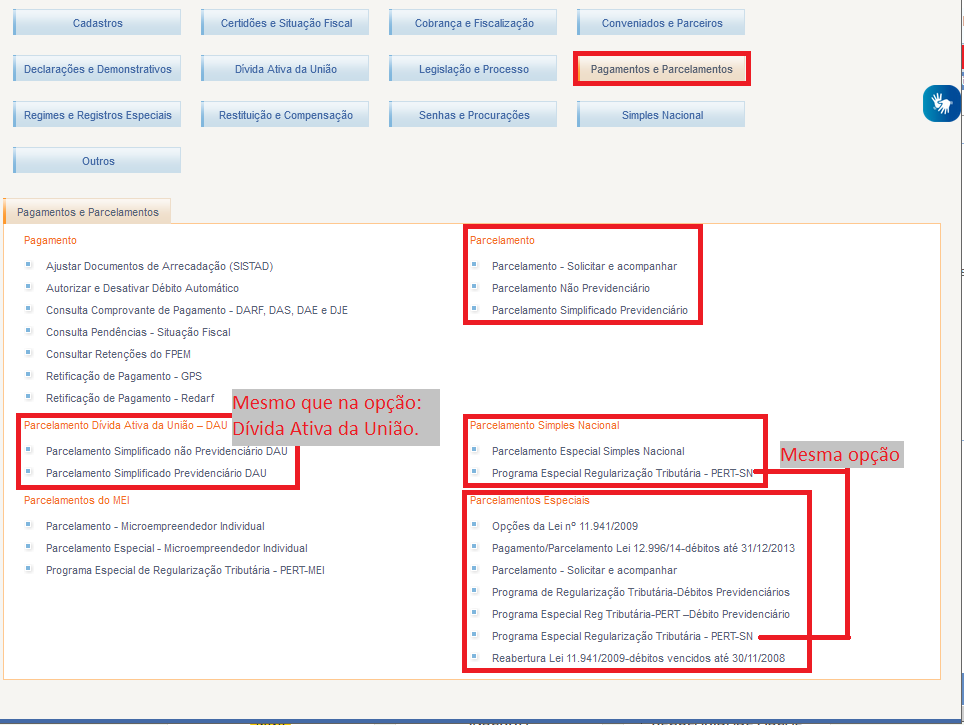Select the Pagamentos e Parcelamentos category button
This screenshot has height=725, width=964.
pyautogui.click(x=661, y=69)
